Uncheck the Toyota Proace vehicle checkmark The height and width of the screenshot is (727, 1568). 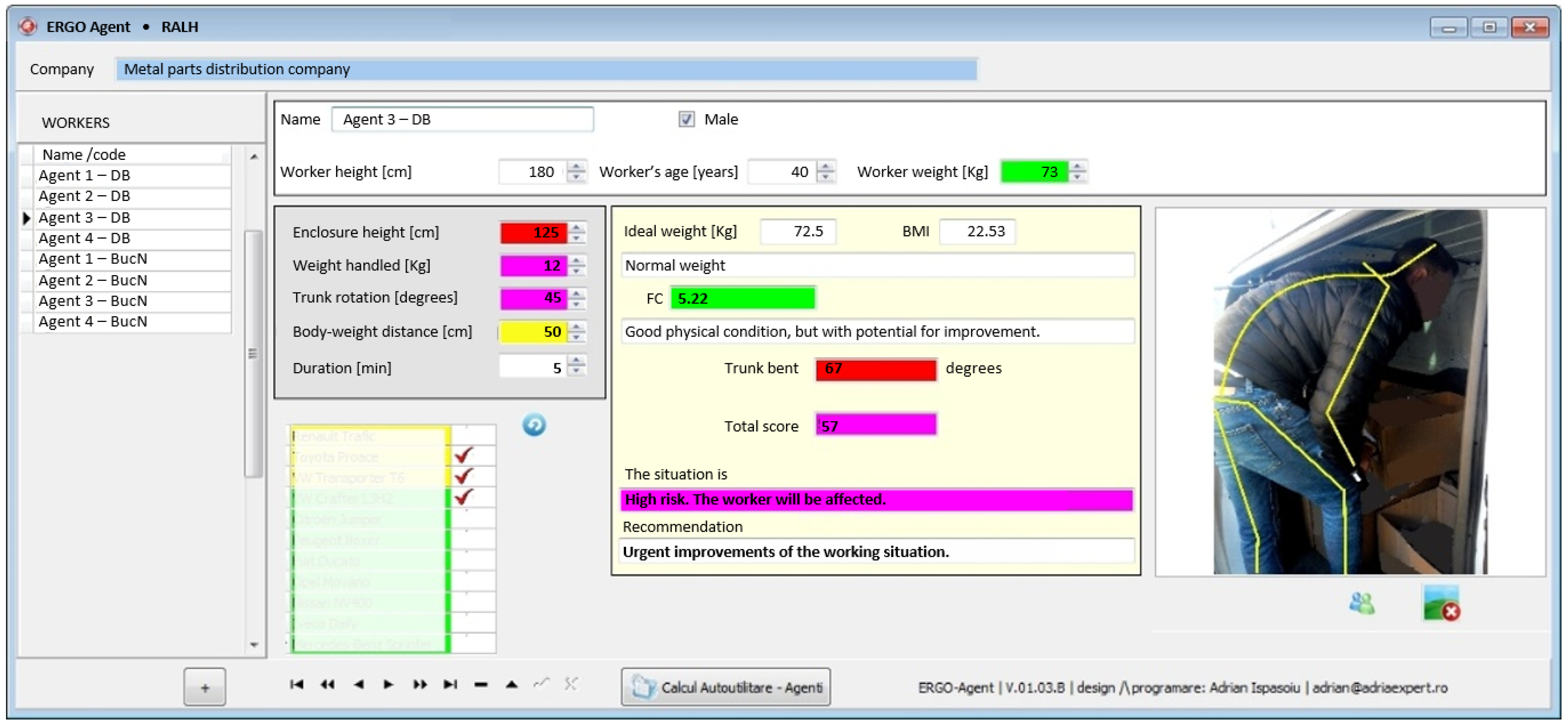pos(465,455)
